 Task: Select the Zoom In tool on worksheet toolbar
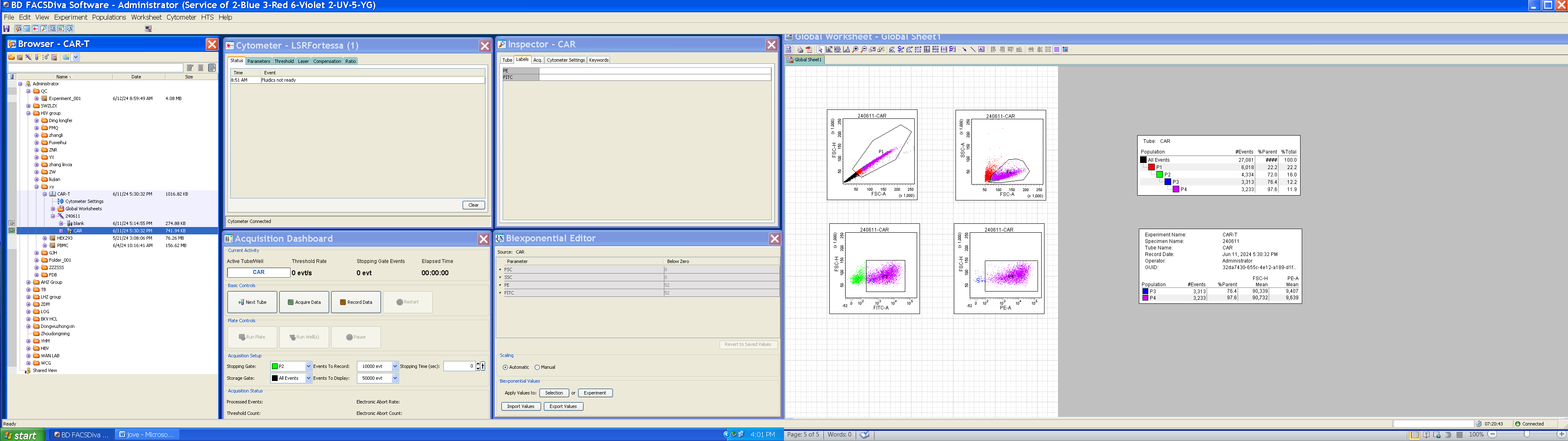click(855, 50)
